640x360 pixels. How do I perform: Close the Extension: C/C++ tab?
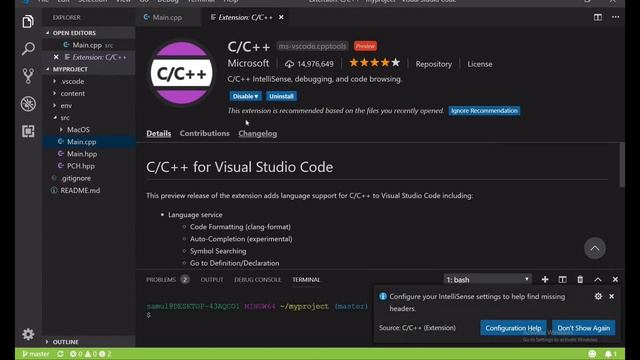point(281,17)
